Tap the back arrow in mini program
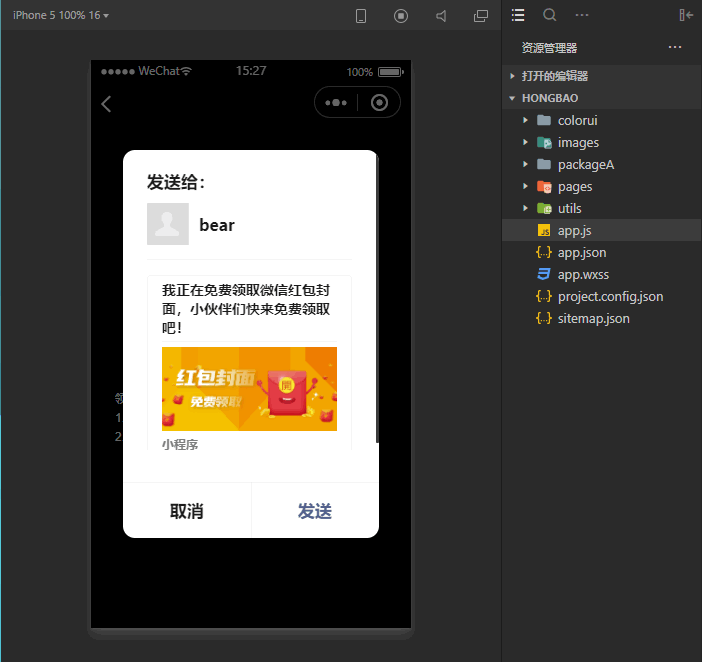Screen dimensions: 702x662 pyautogui.click(x=106, y=104)
